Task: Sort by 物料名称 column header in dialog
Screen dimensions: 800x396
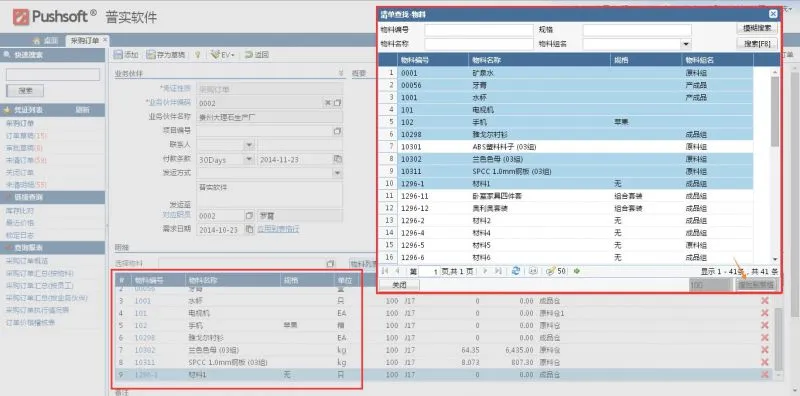Action: click(x=540, y=60)
